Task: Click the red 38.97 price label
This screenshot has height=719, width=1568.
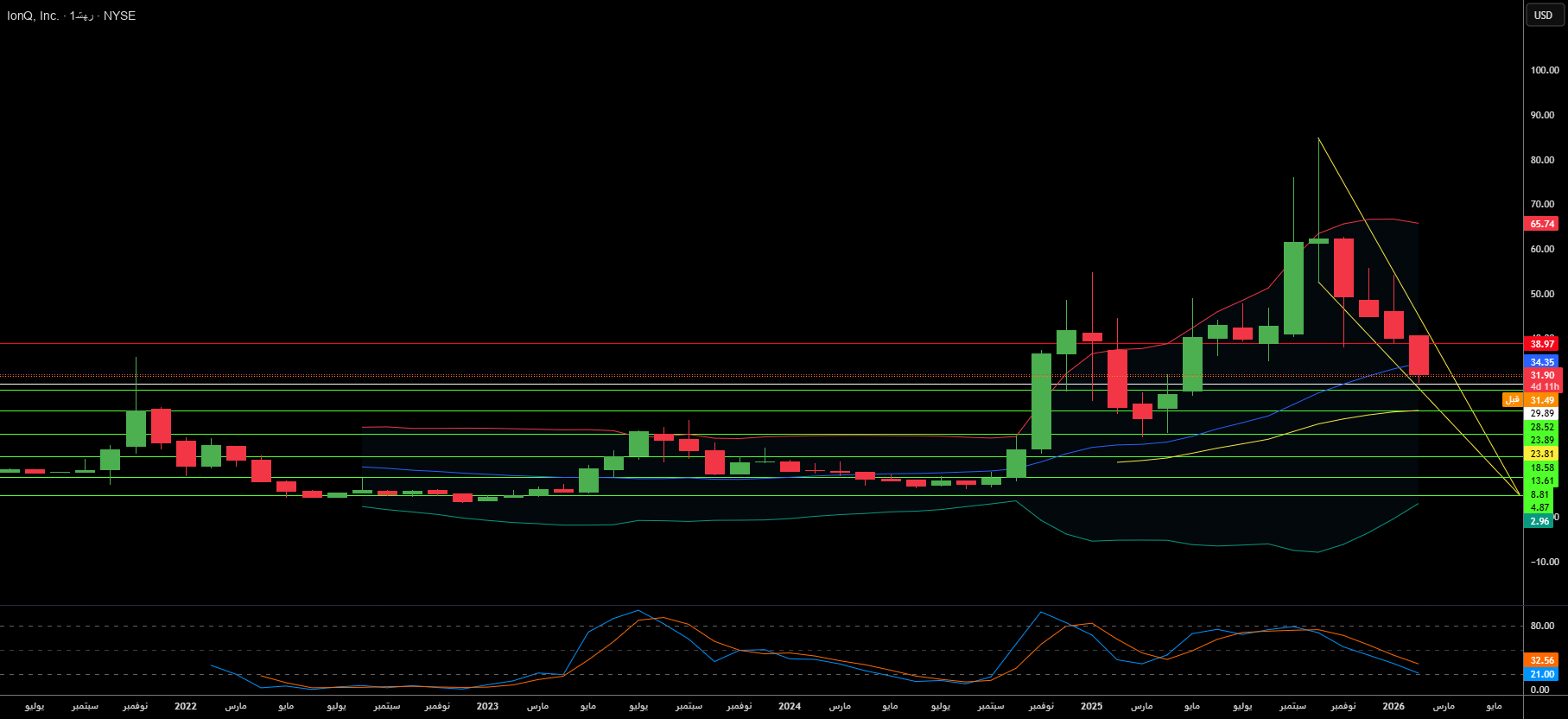Action: (x=1542, y=344)
